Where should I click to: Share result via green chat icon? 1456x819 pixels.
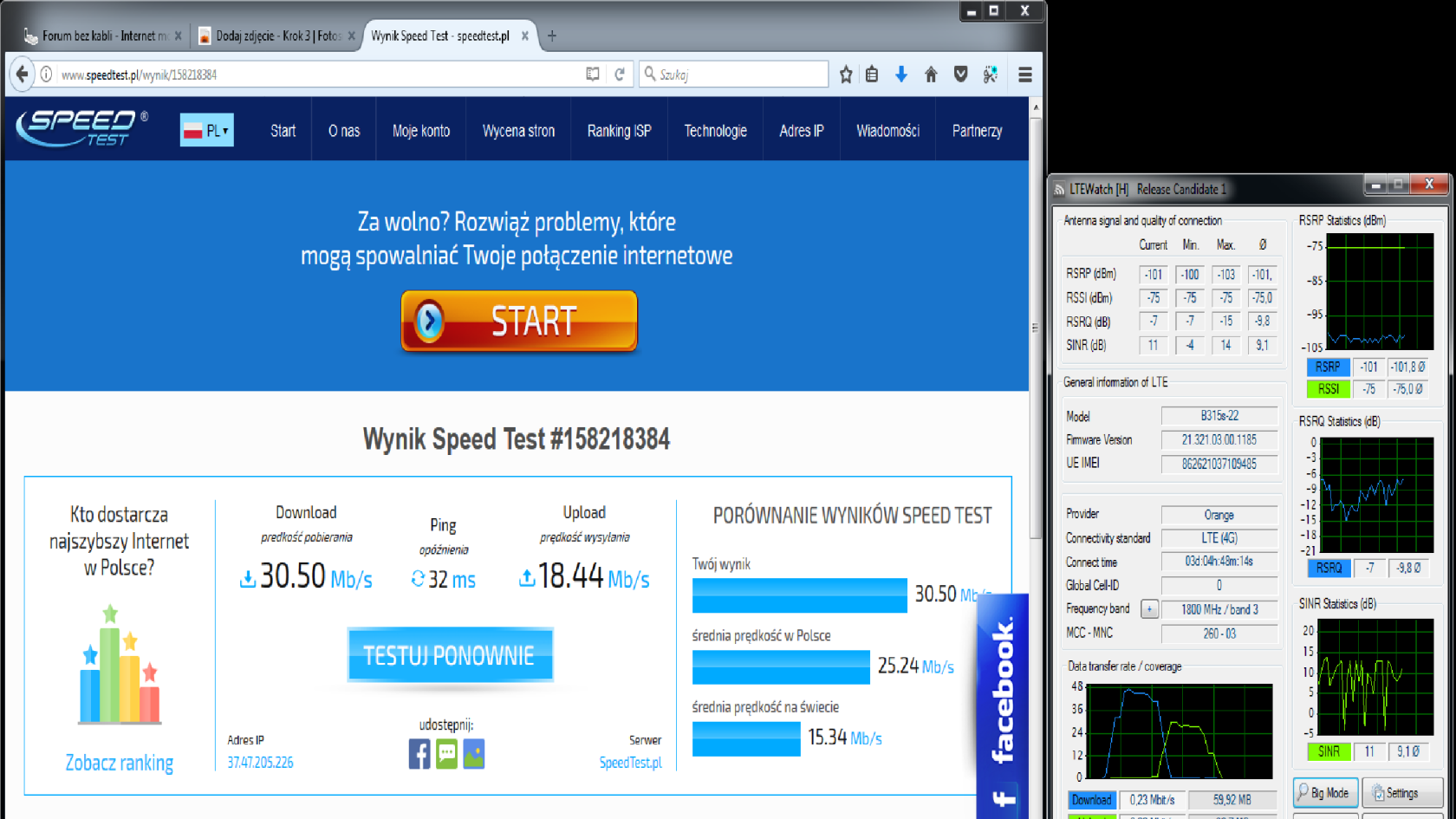point(446,754)
